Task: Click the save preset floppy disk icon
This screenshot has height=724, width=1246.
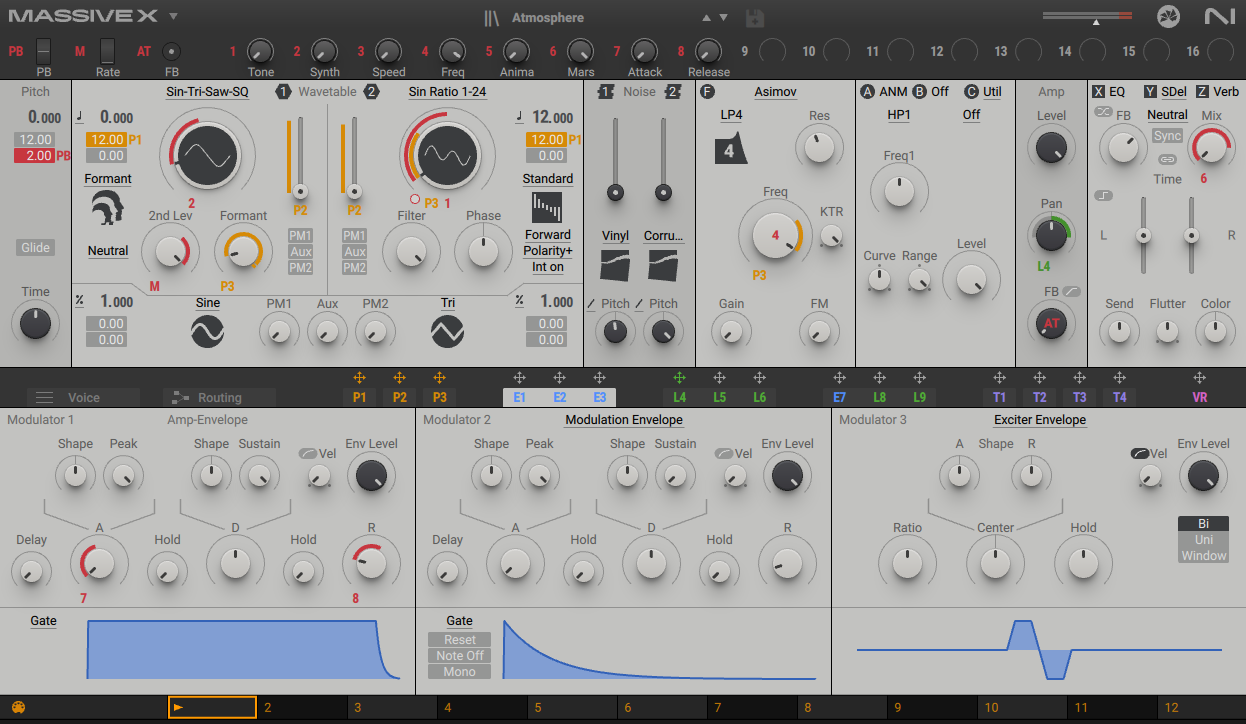Action: coord(755,18)
